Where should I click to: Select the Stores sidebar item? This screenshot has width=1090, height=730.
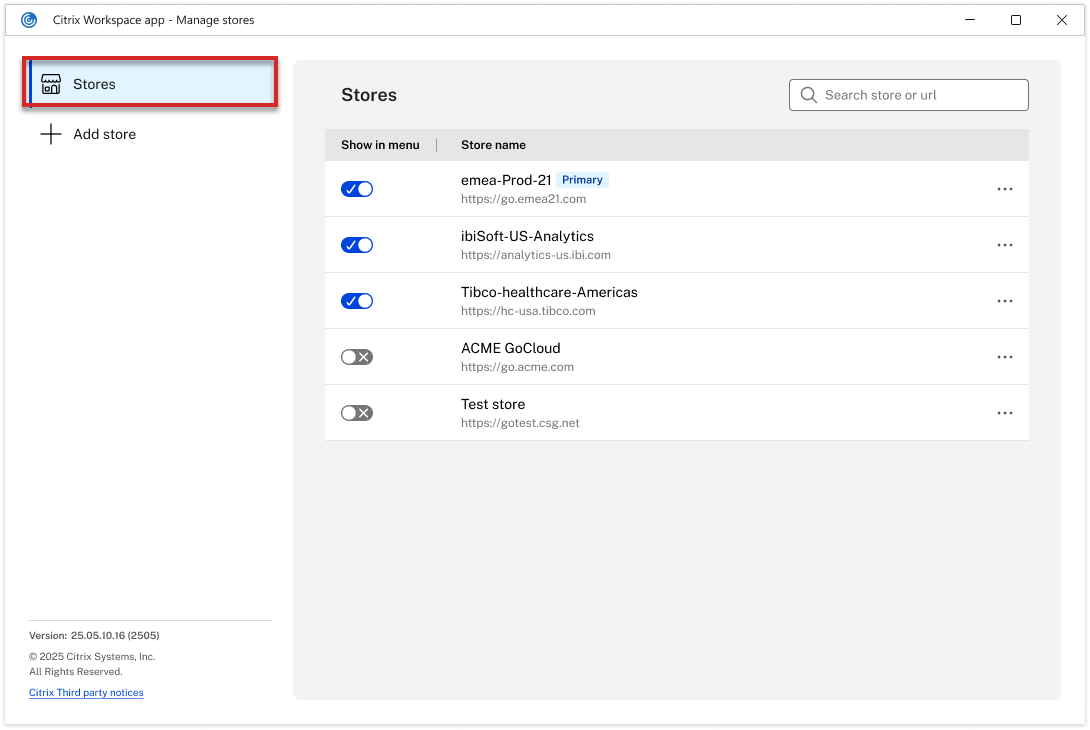click(x=151, y=83)
